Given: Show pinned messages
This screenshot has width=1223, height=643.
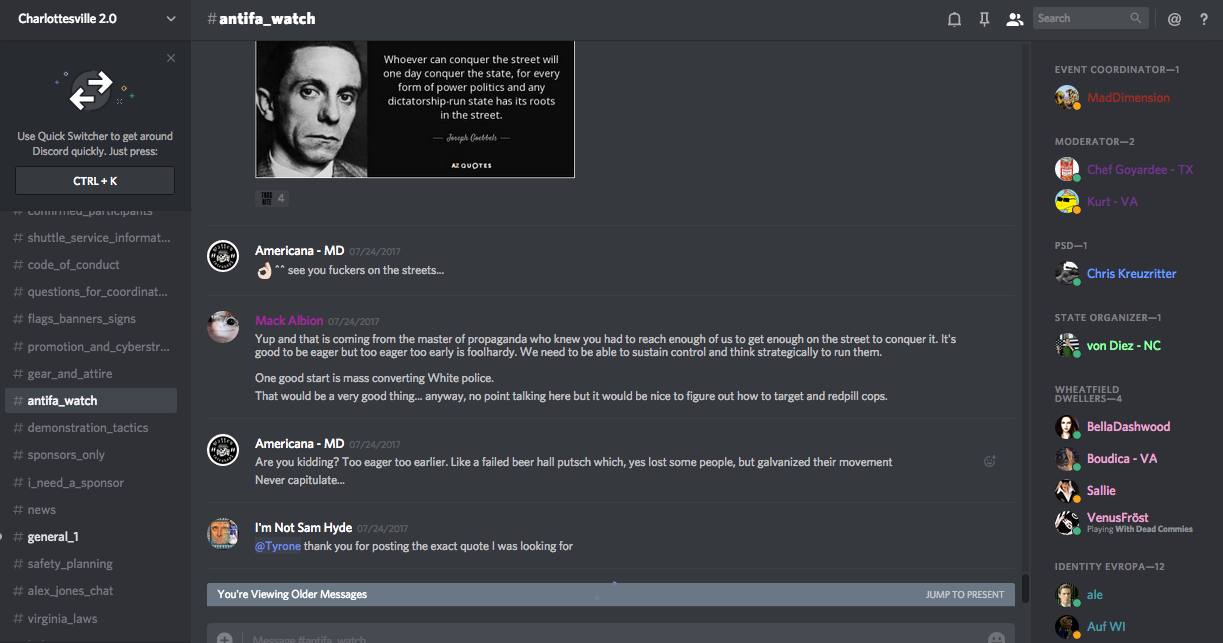Looking at the screenshot, I should click(984, 19).
